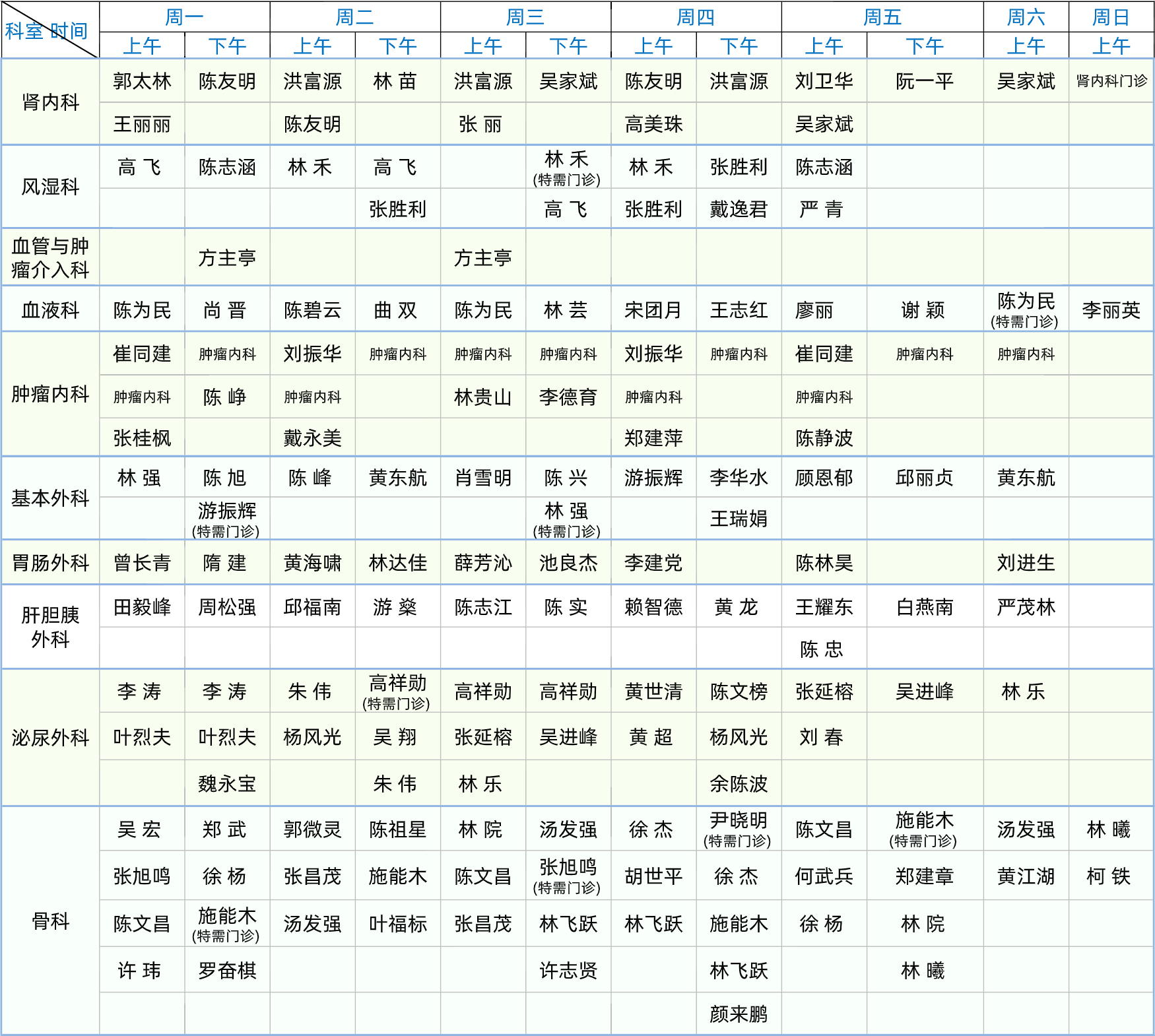This screenshot has width=1155, height=1036.
Task: Click the 肾内科 department row label
Action: pyautogui.click(x=50, y=102)
